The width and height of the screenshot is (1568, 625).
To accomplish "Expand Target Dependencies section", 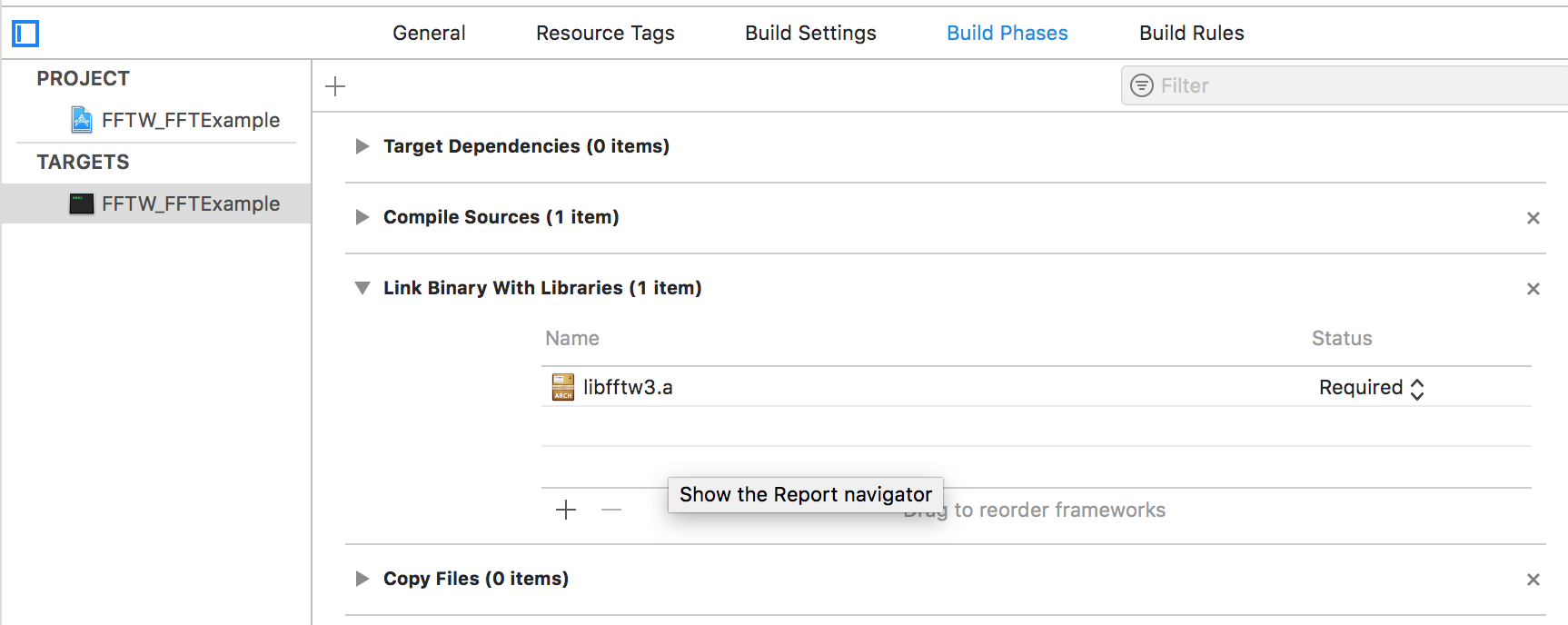I will (x=362, y=146).
